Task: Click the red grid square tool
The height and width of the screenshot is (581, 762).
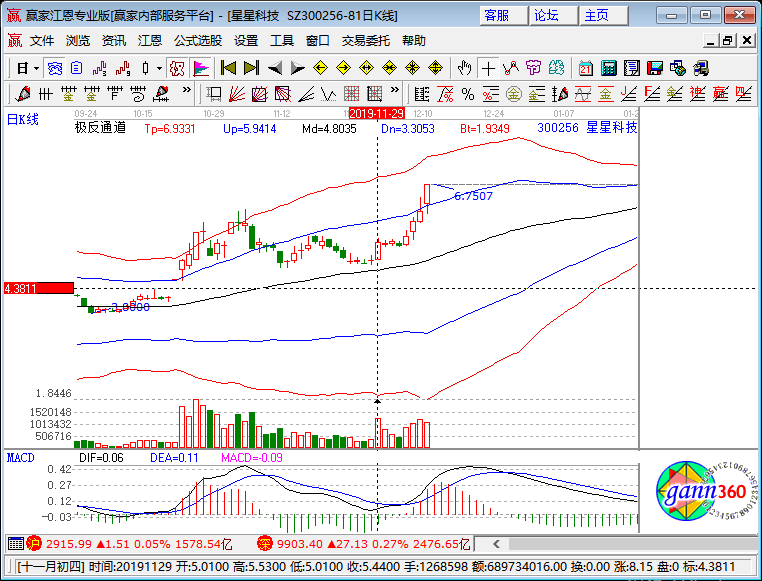Action: (351, 94)
